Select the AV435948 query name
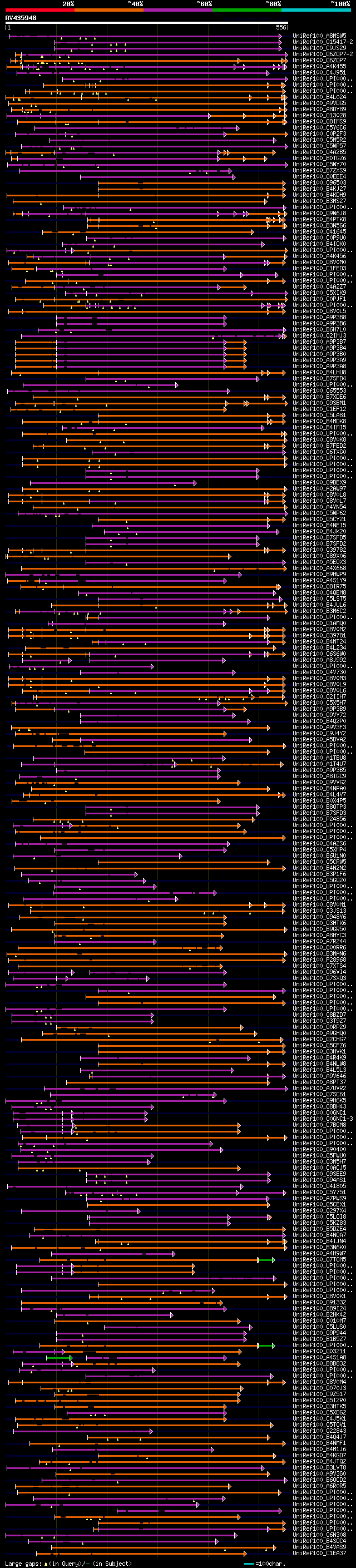Viewport: 356px width, 1568px height. pyautogui.click(x=21, y=18)
